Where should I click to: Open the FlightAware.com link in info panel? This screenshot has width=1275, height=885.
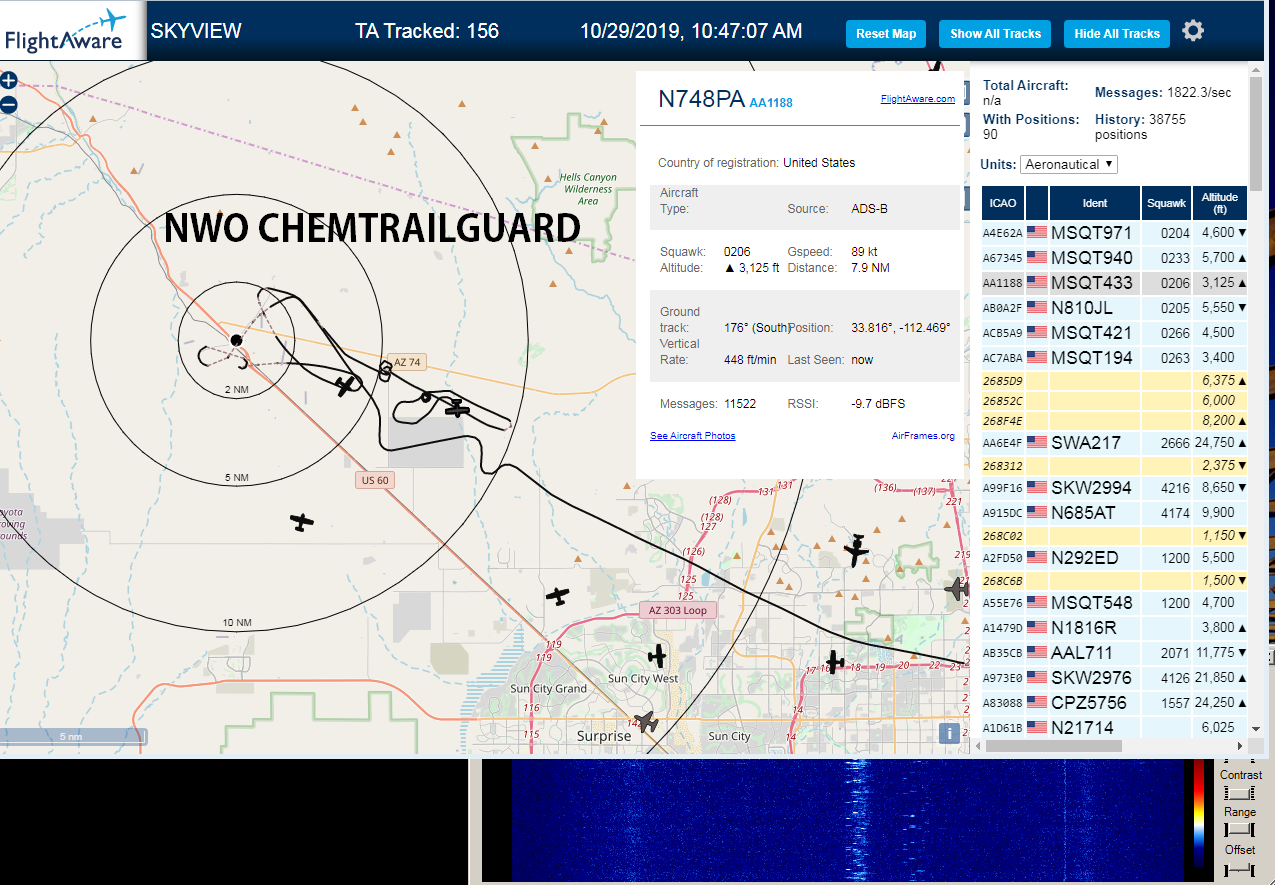coord(917,98)
